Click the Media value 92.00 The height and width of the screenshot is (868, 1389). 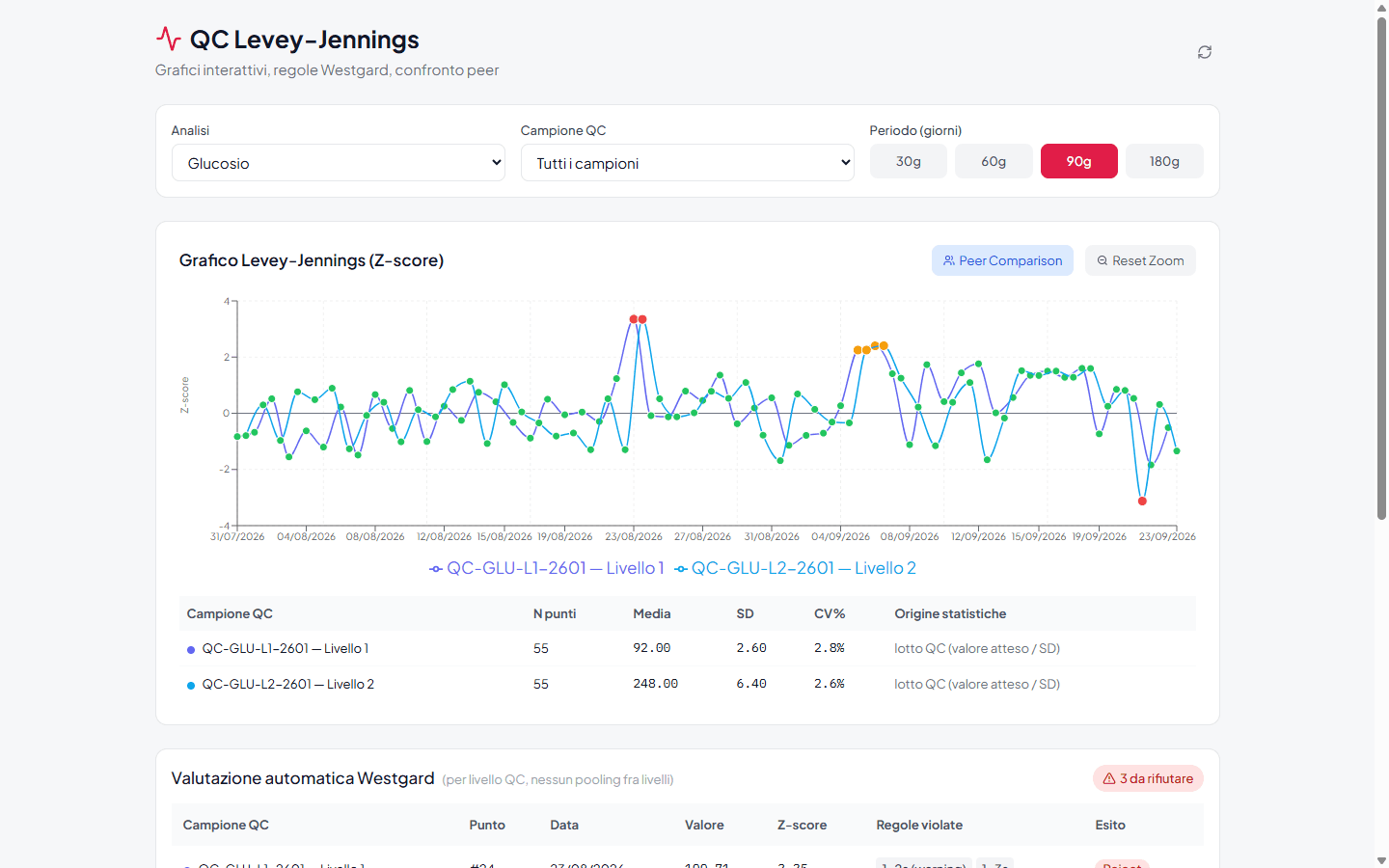click(652, 648)
